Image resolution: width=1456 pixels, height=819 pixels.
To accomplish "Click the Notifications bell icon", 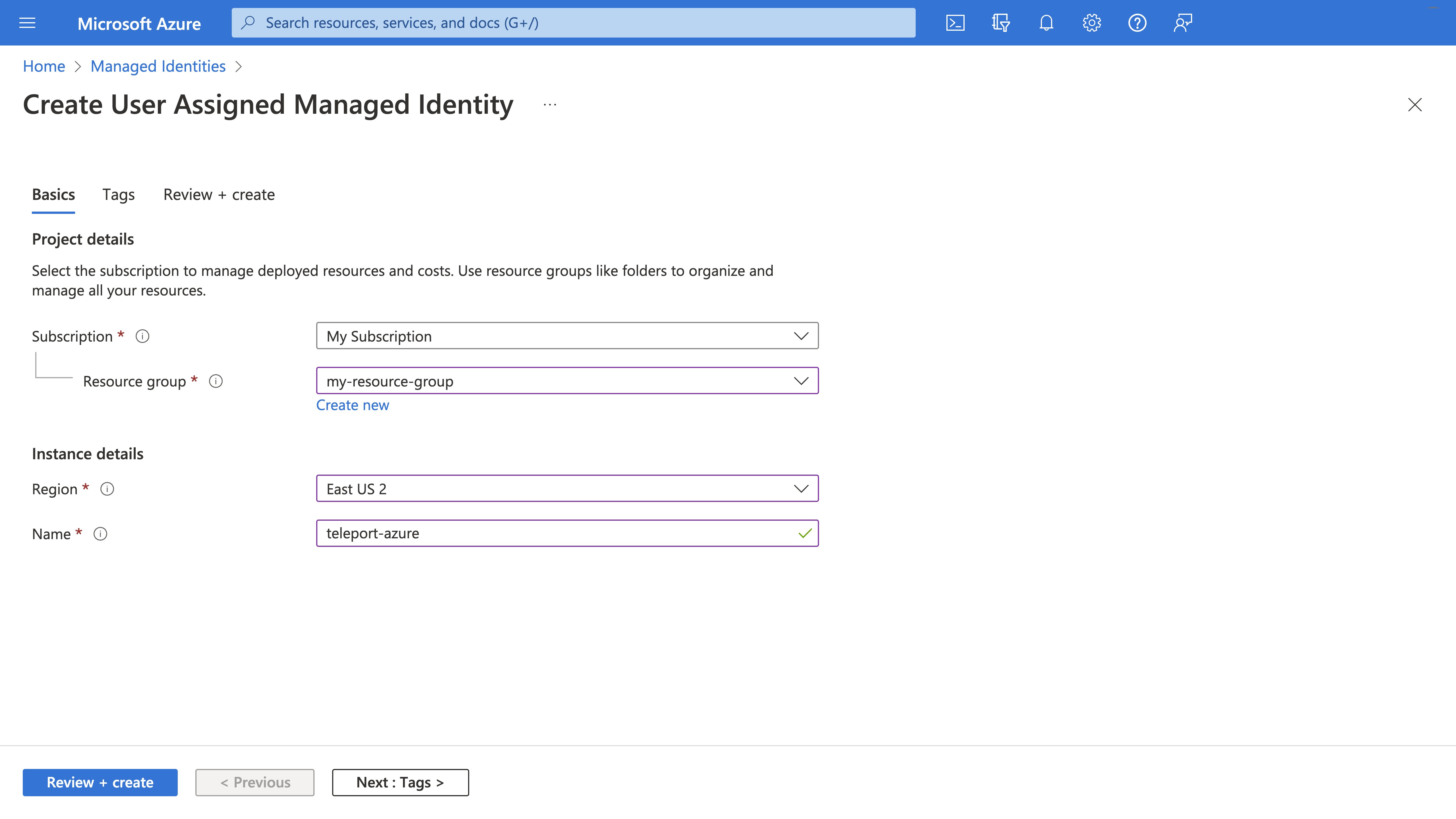I will click(x=1046, y=22).
